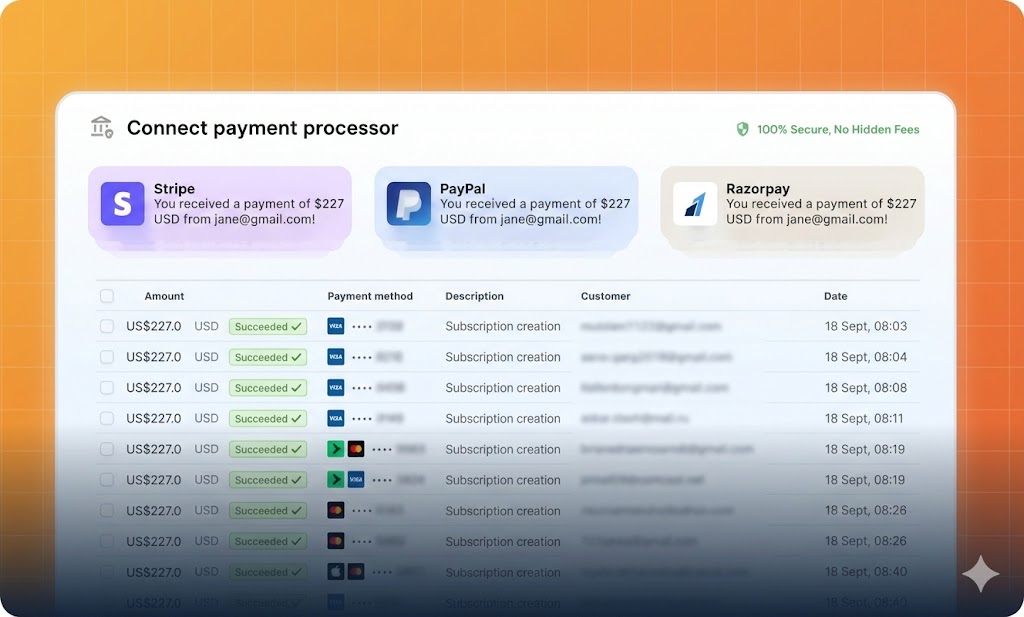Click the '18 Sept, 08:04' date cell
Image resolution: width=1024 pixels, height=617 pixels.
866,356
